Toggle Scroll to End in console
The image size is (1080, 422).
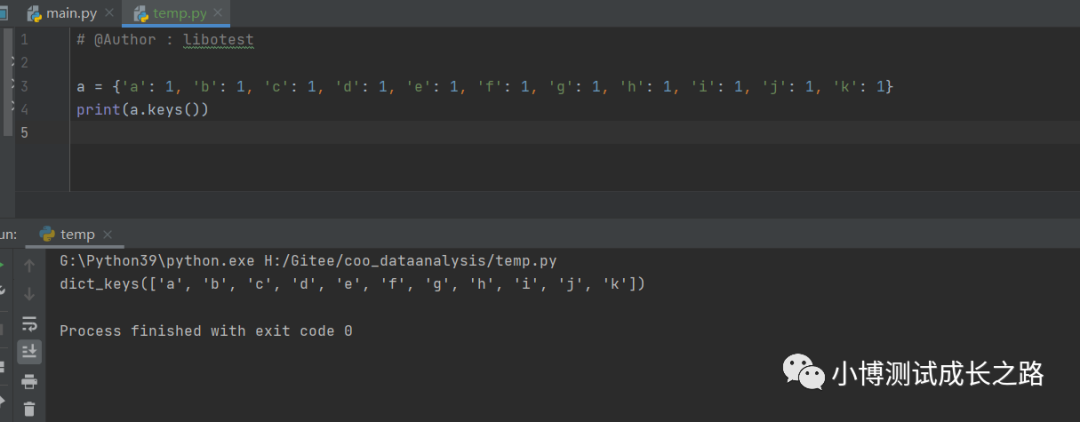coord(29,352)
